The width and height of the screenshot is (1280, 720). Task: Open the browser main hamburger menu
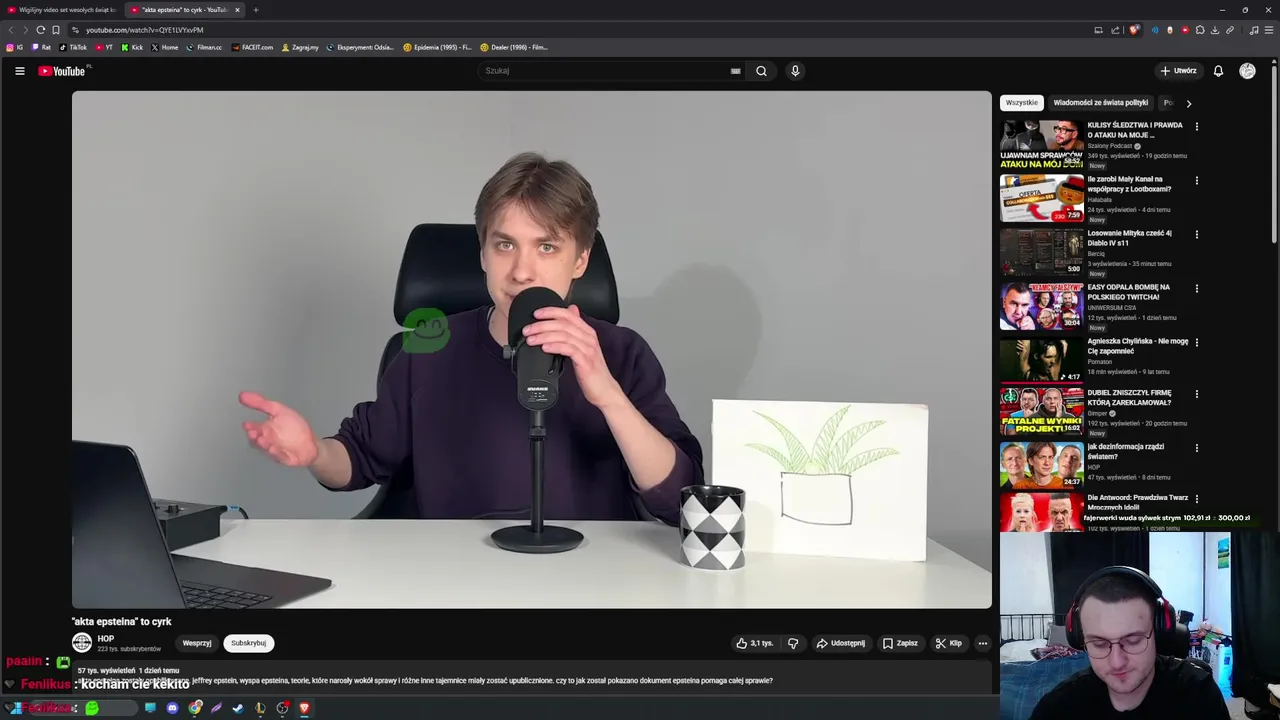[1269, 30]
